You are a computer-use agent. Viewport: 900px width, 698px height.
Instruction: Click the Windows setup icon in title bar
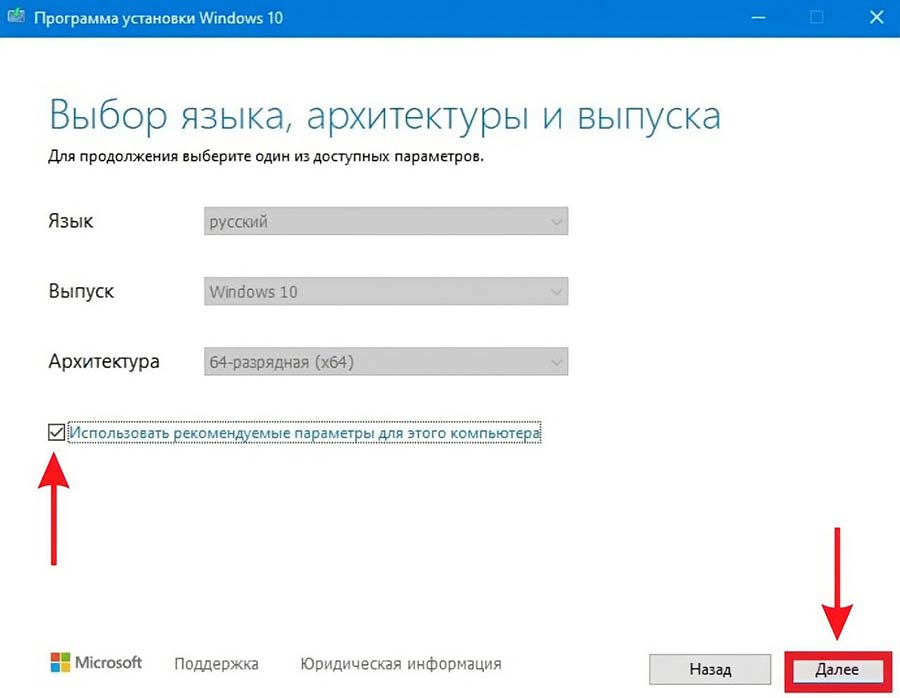(x=17, y=18)
